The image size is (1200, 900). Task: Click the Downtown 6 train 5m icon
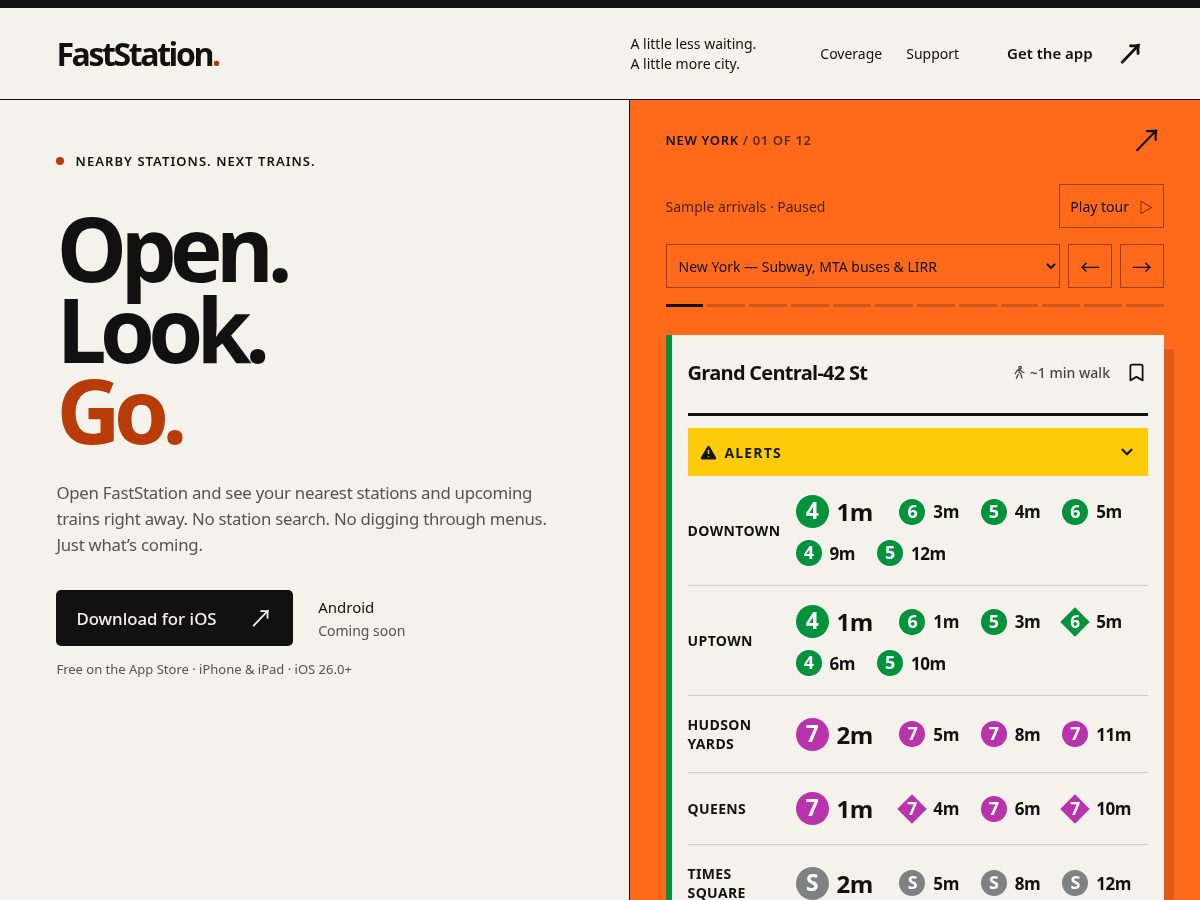[x=1075, y=511]
